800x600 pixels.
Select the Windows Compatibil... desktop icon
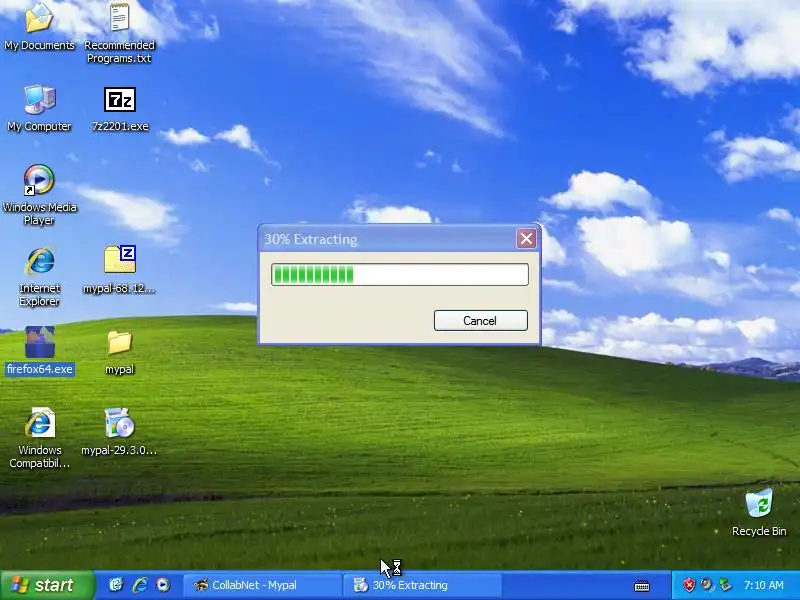pos(39,438)
